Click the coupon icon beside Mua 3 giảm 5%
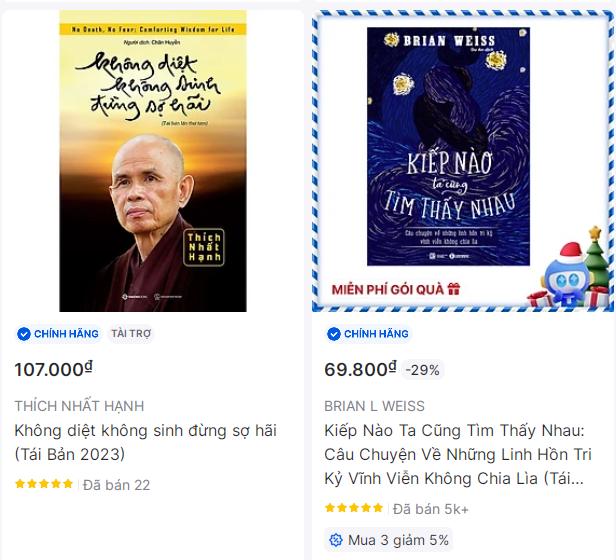Viewport: 616px width, 560px height. (336, 540)
